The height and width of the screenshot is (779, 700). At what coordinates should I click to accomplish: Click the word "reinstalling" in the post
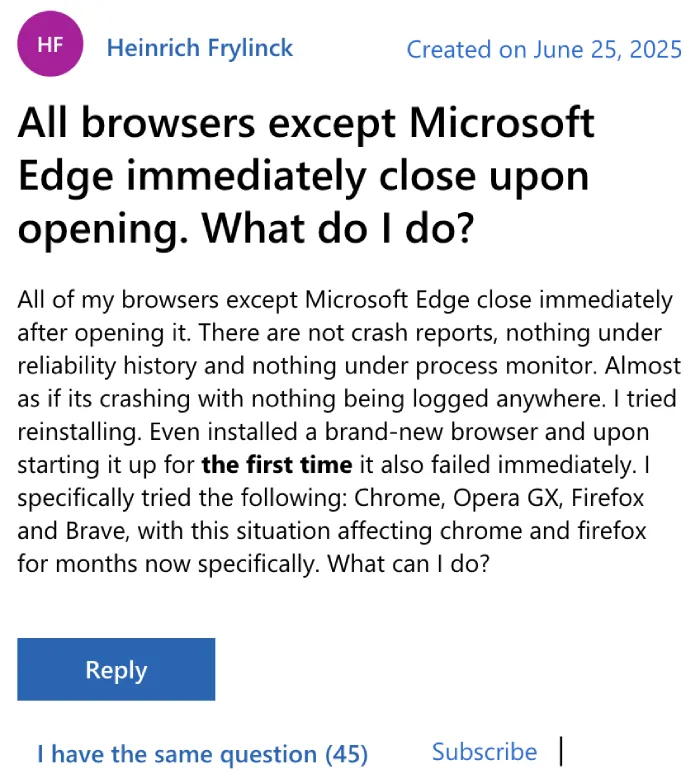(x=79, y=432)
